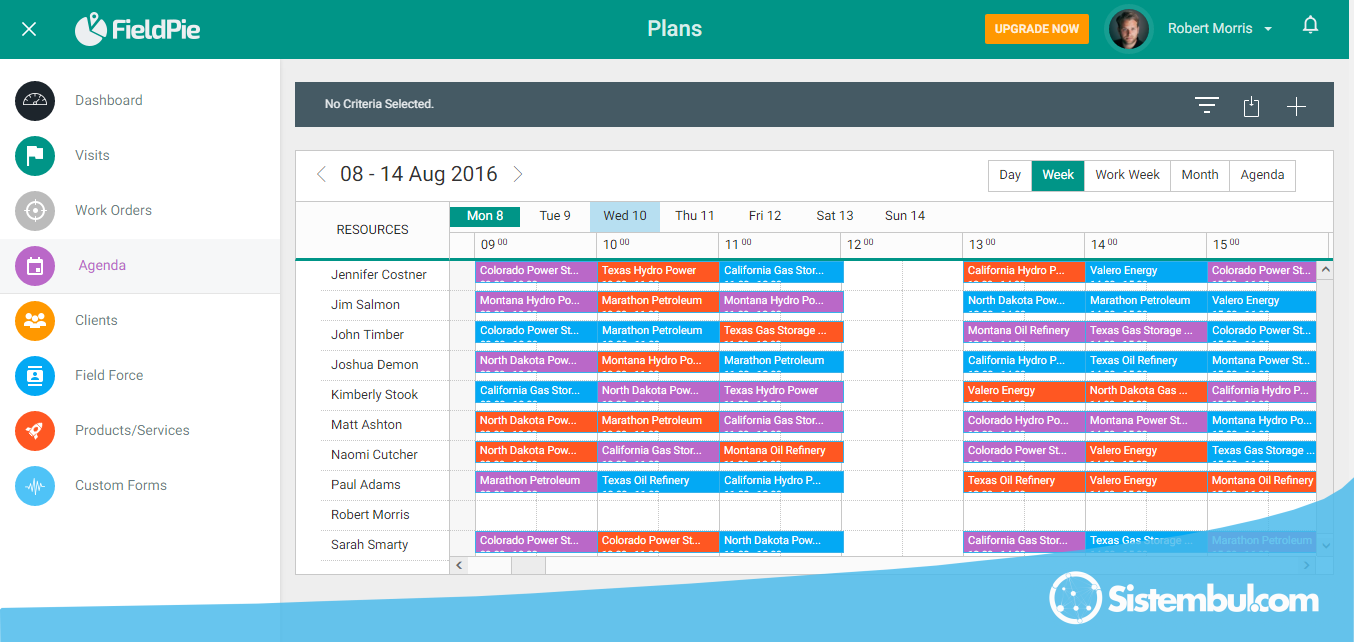The image size is (1354, 642).
Task: Click the UPGRADE NOW button
Action: [x=1037, y=29]
